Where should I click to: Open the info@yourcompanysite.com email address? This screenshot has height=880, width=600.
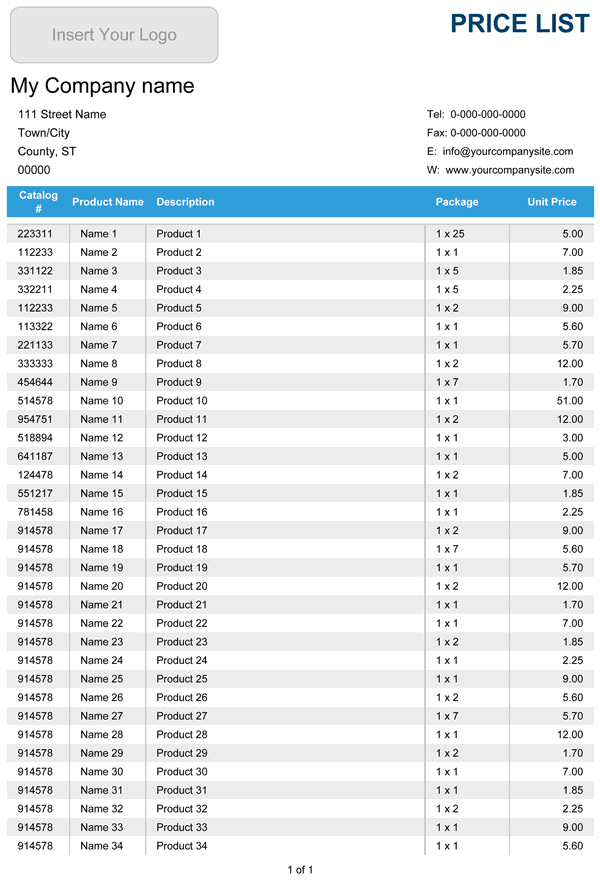coord(508,152)
